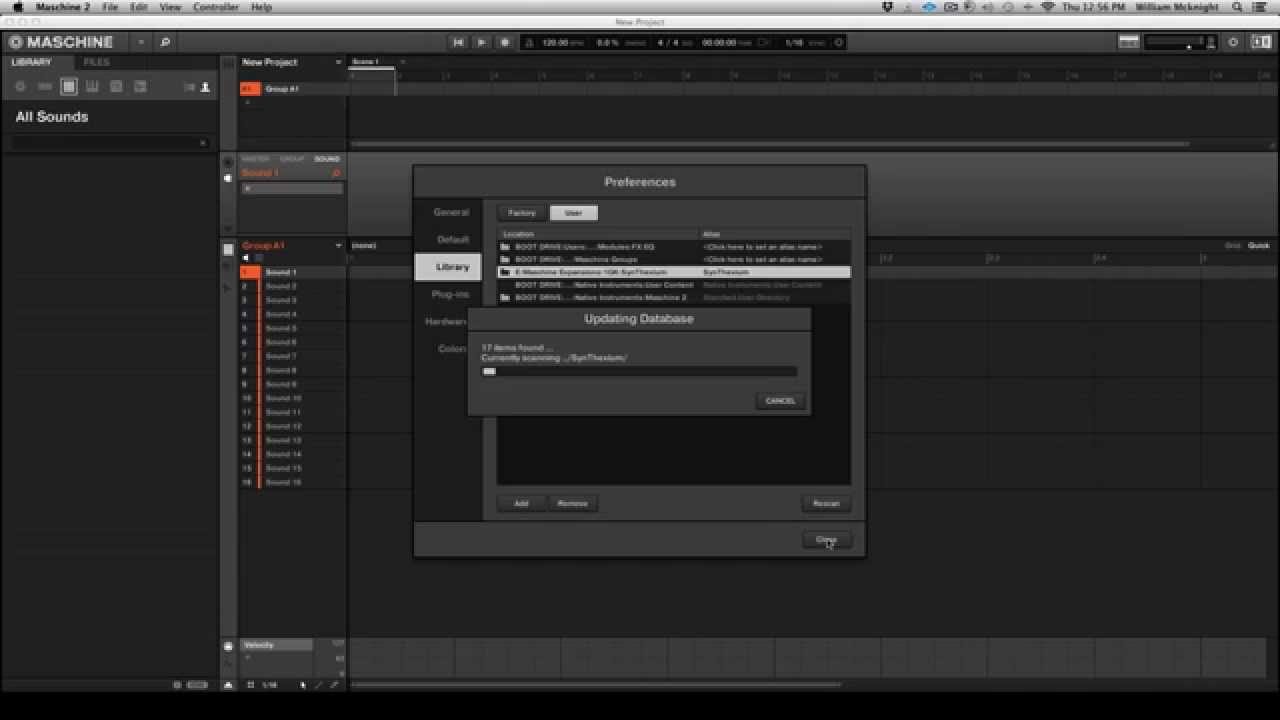Select the Groups file type icon

[x=45, y=87]
